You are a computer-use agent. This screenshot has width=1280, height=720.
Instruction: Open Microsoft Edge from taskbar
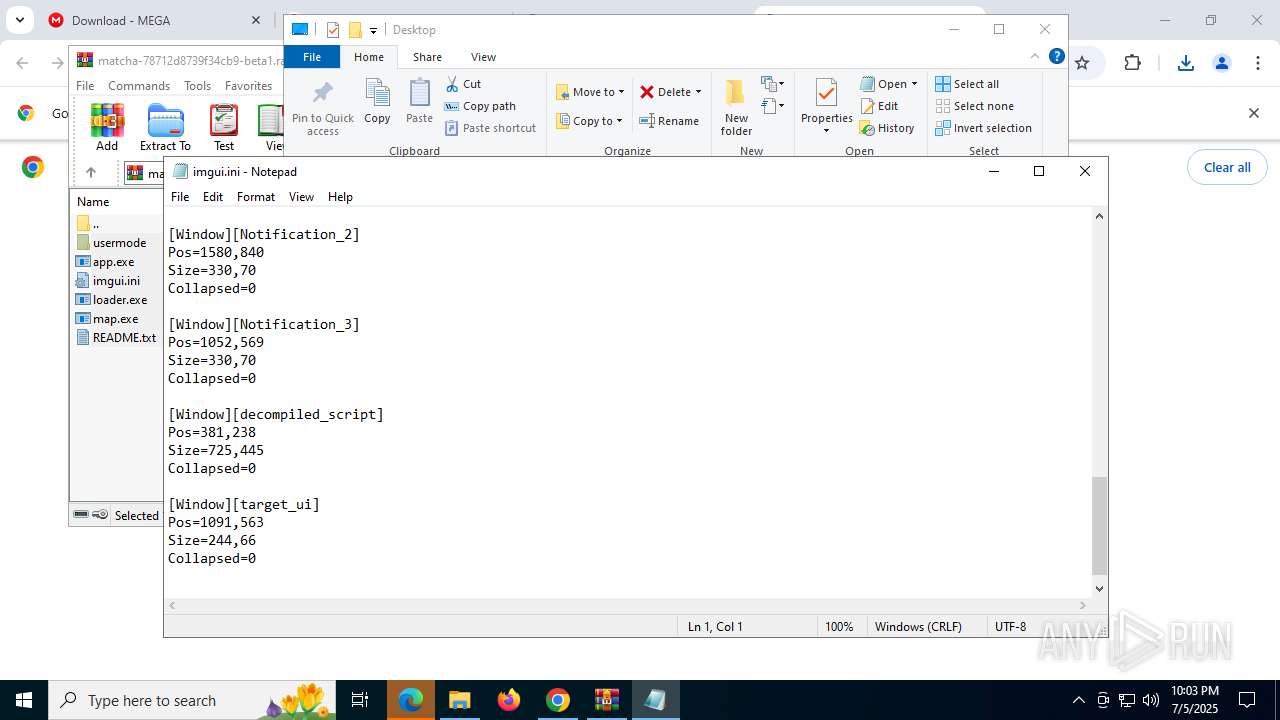pos(411,700)
